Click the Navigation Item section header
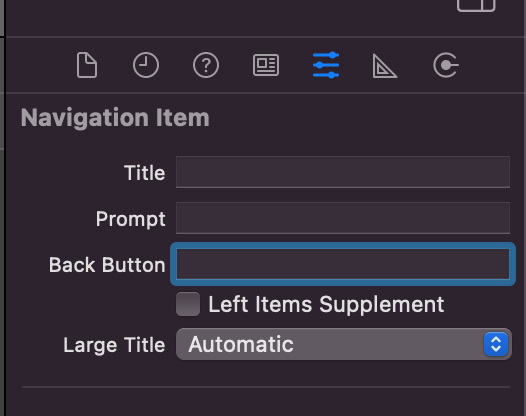 pyautogui.click(x=115, y=118)
